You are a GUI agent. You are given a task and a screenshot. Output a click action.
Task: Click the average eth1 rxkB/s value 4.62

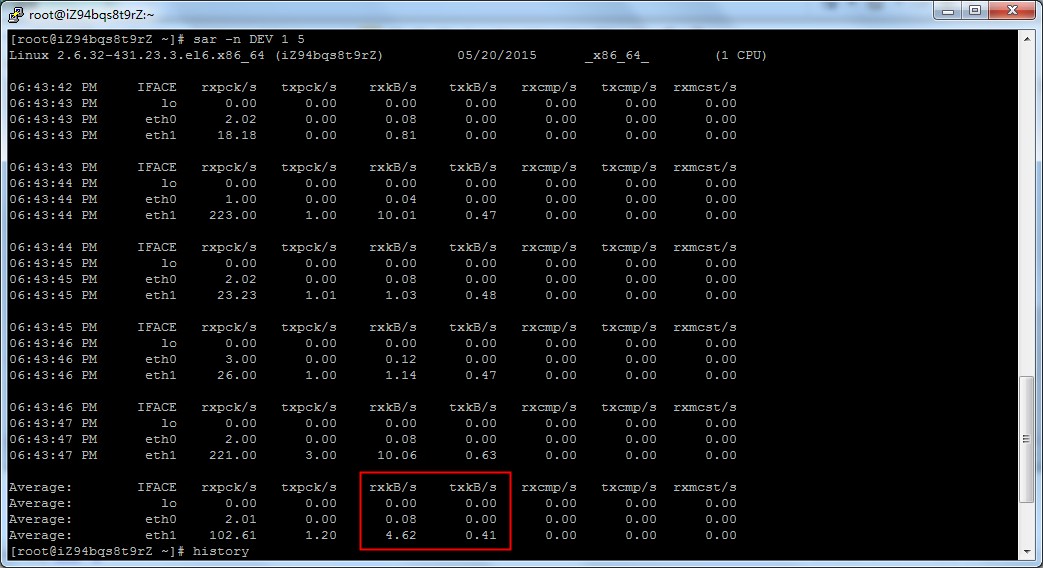(x=400, y=535)
